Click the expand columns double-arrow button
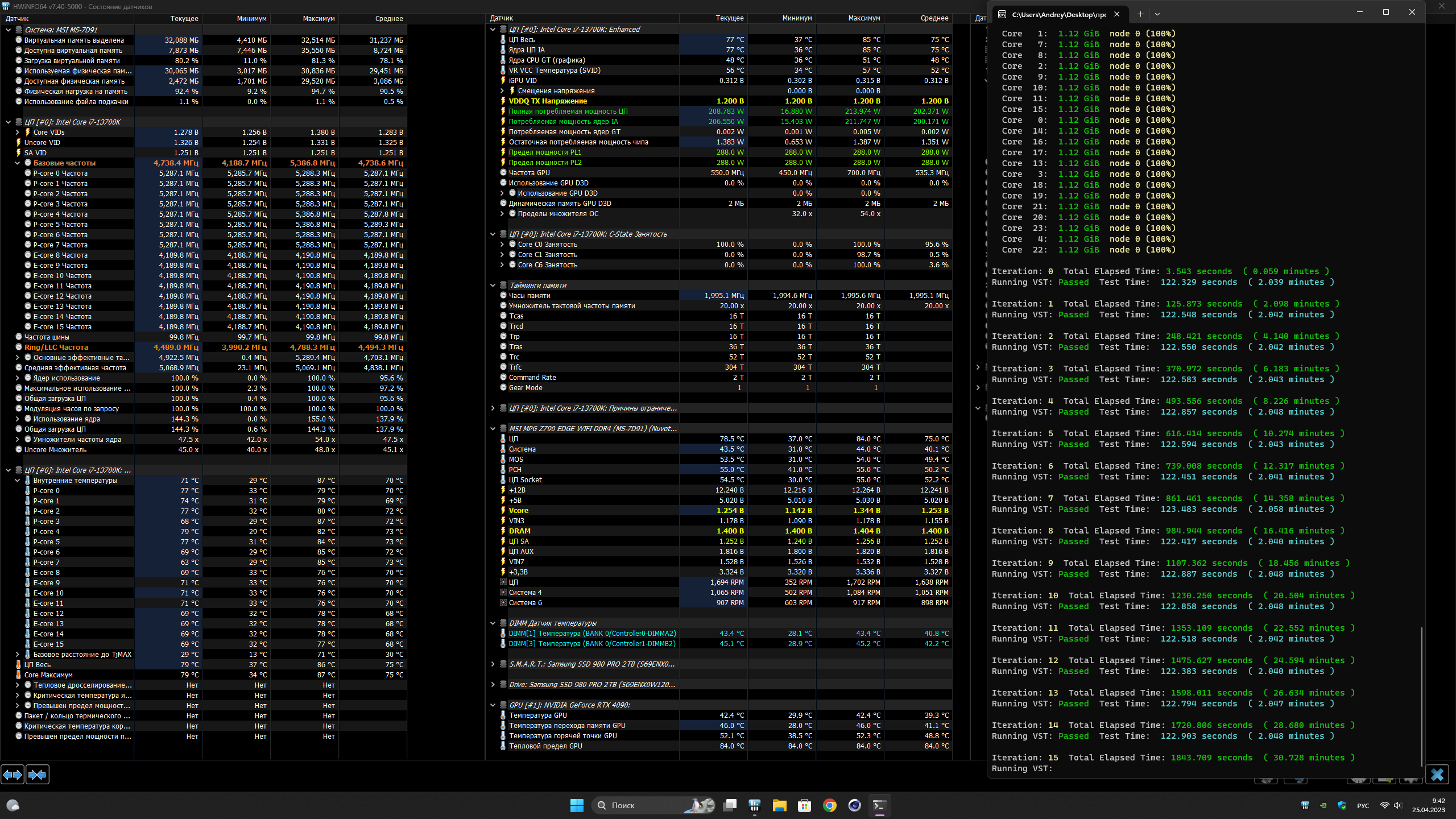1456x819 pixels. 13,775
